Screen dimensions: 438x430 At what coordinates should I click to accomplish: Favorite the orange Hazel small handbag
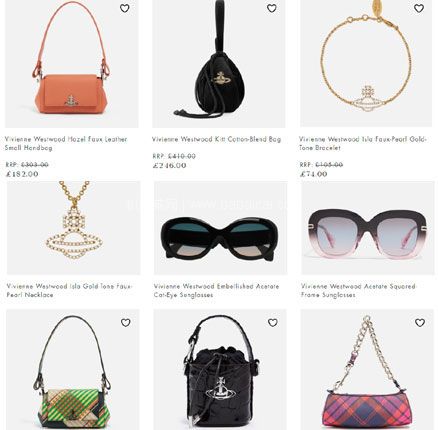(x=125, y=8)
